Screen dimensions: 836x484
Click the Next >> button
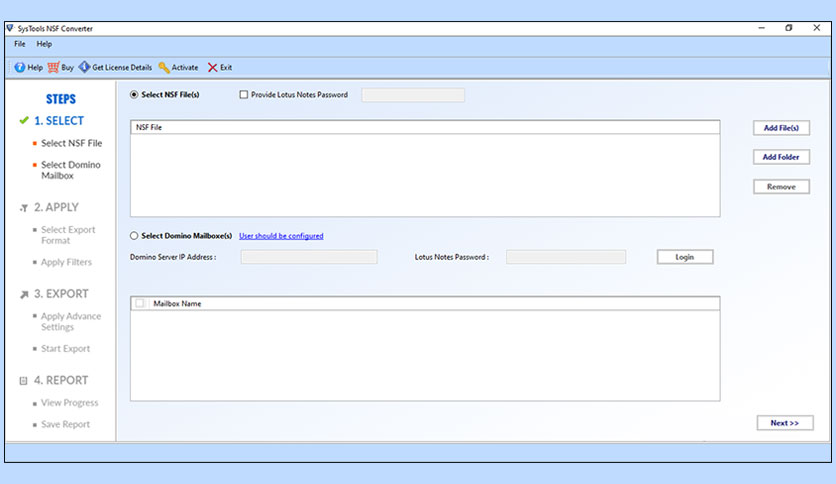[785, 423]
